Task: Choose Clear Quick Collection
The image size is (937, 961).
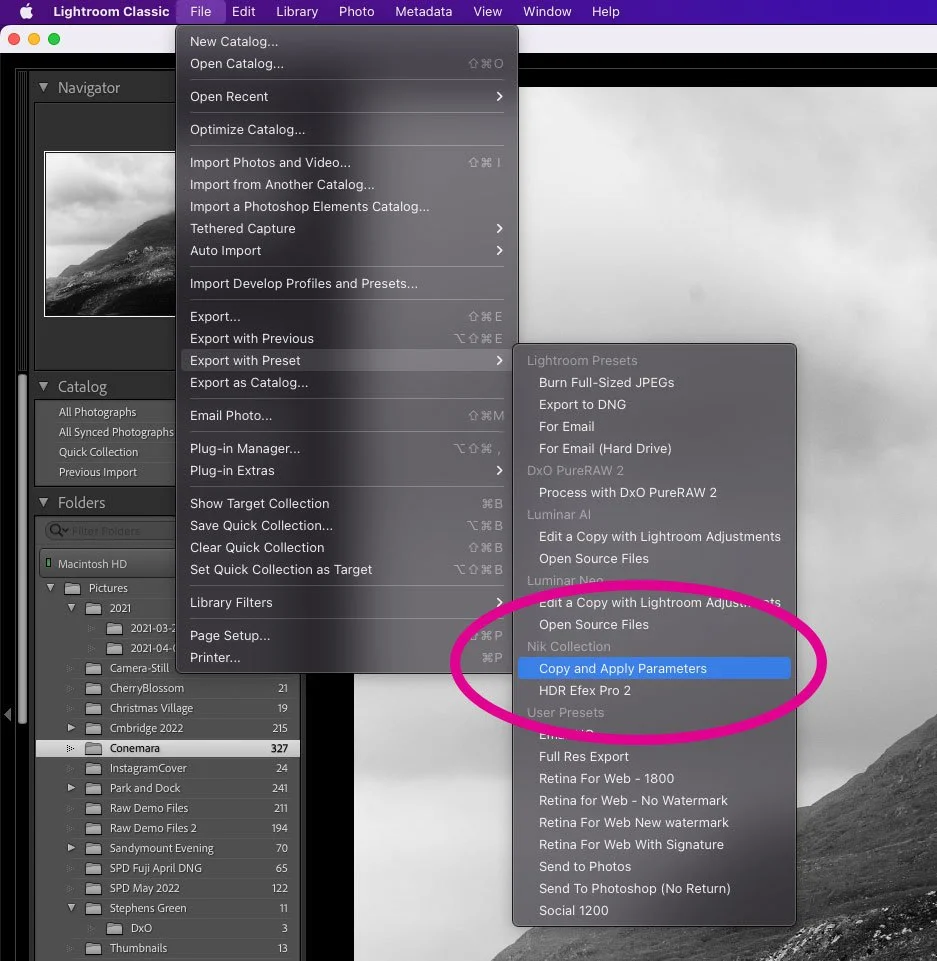Action: [346, 548]
